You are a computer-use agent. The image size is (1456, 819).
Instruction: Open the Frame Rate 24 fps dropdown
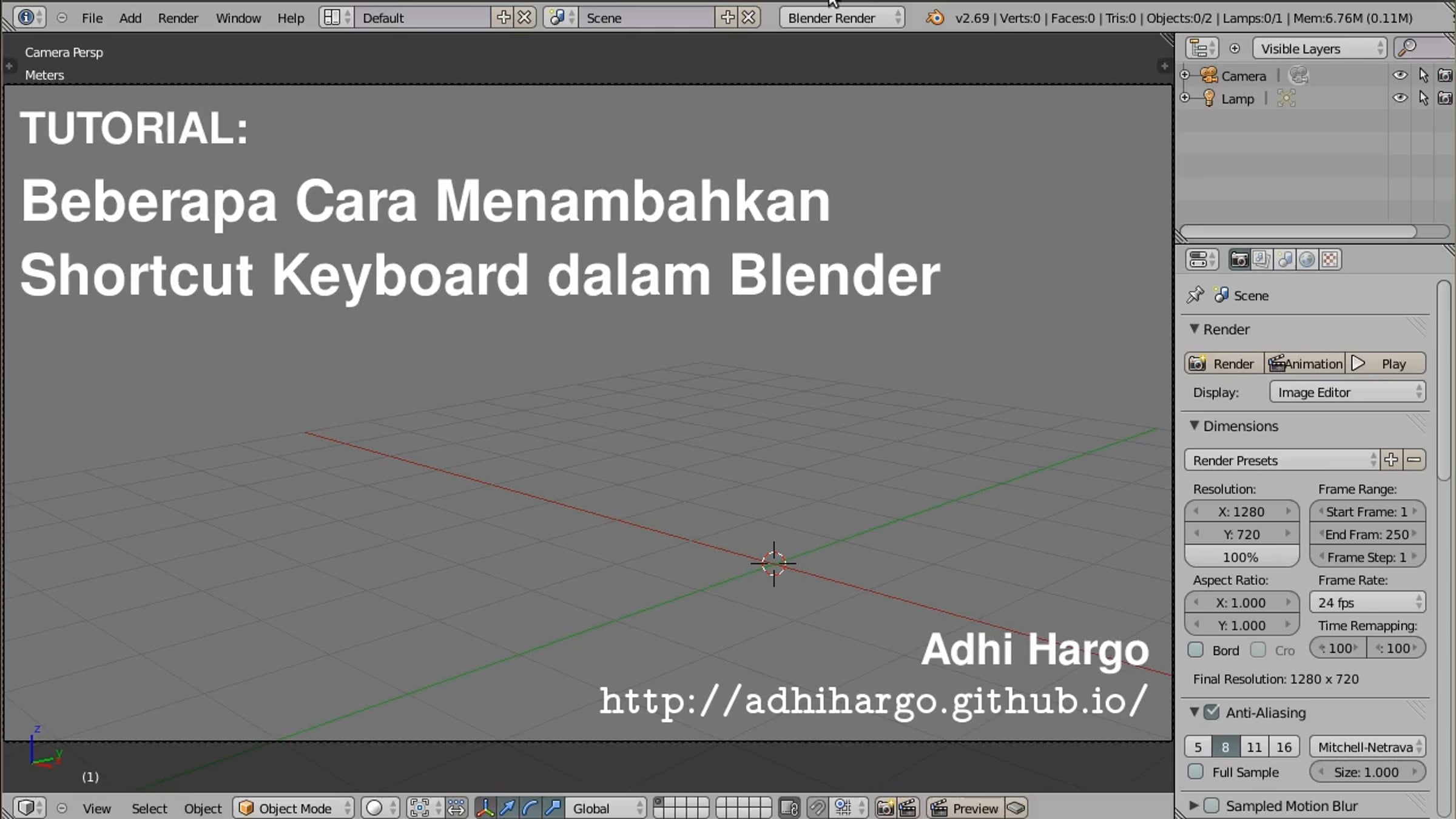click(1367, 602)
